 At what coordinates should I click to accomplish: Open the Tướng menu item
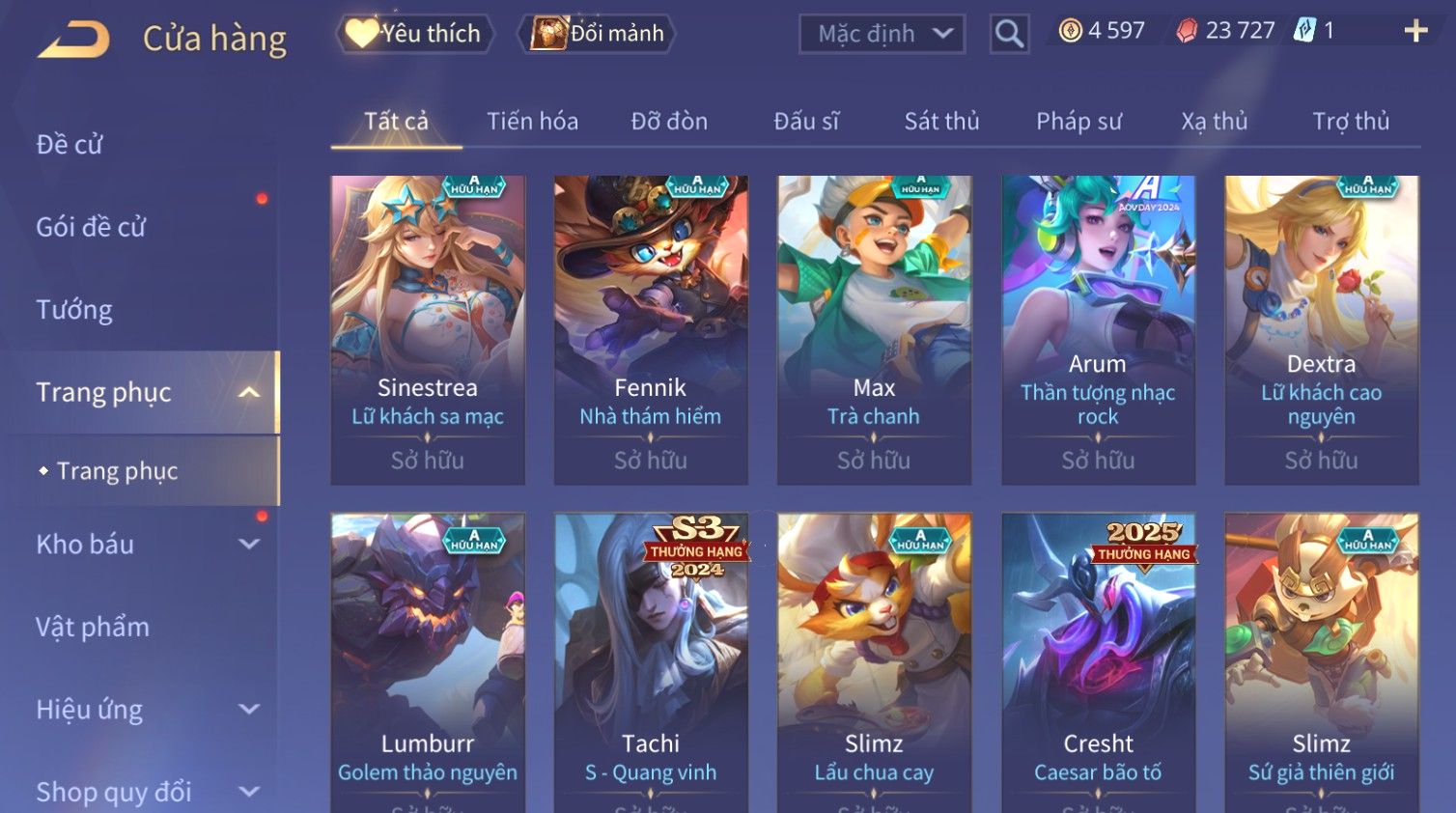pyautogui.click(x=74, y=310)
